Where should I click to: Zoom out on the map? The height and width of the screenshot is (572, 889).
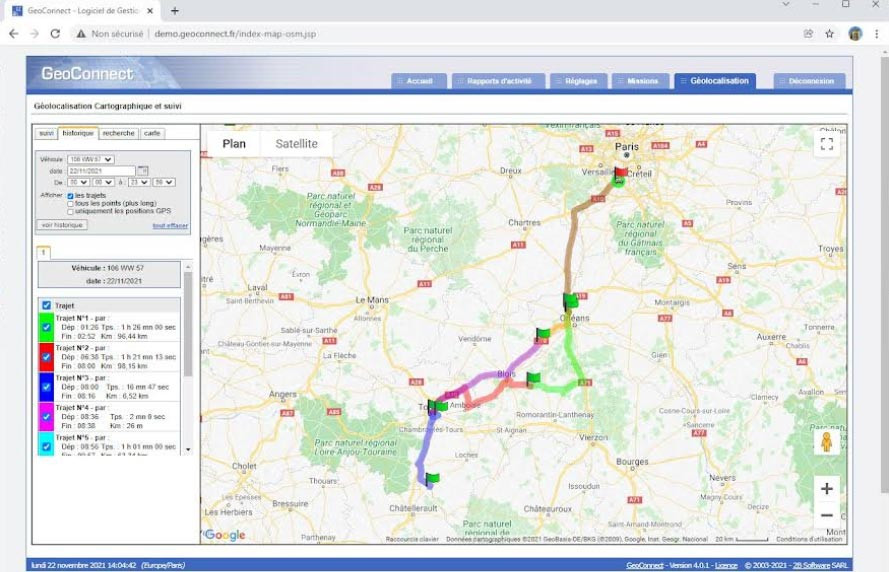(826, 516)
